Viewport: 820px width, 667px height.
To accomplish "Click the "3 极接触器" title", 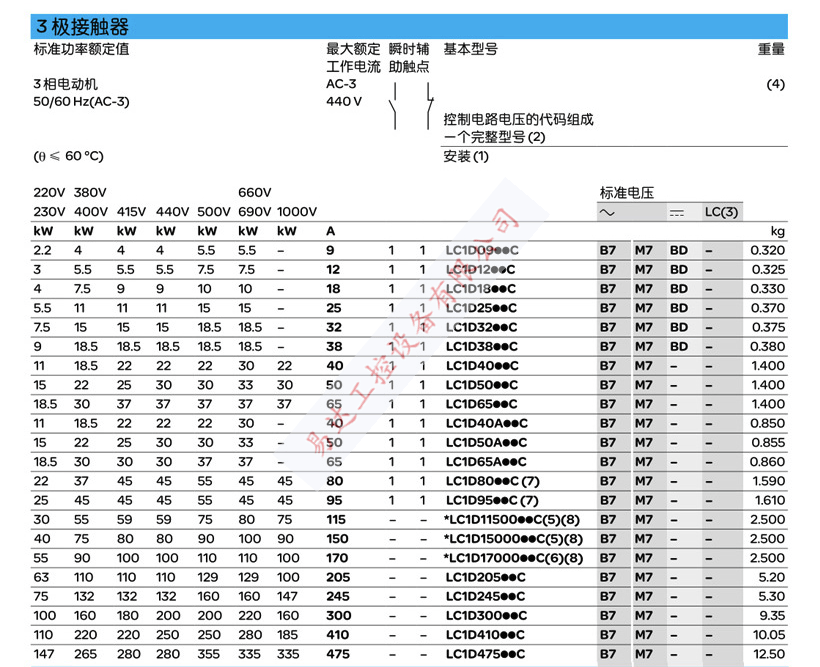I will [82, 27].
